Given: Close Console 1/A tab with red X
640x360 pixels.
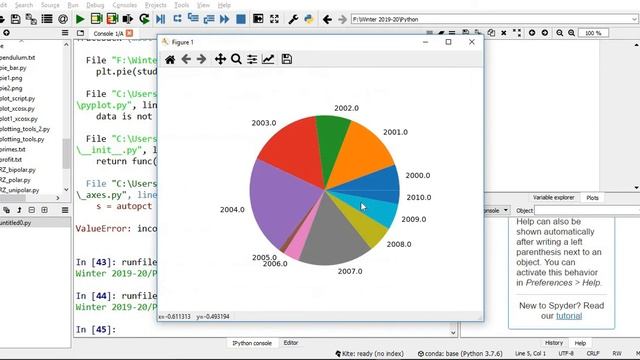Looking at the screenshot, I should (x=129, y=33).
